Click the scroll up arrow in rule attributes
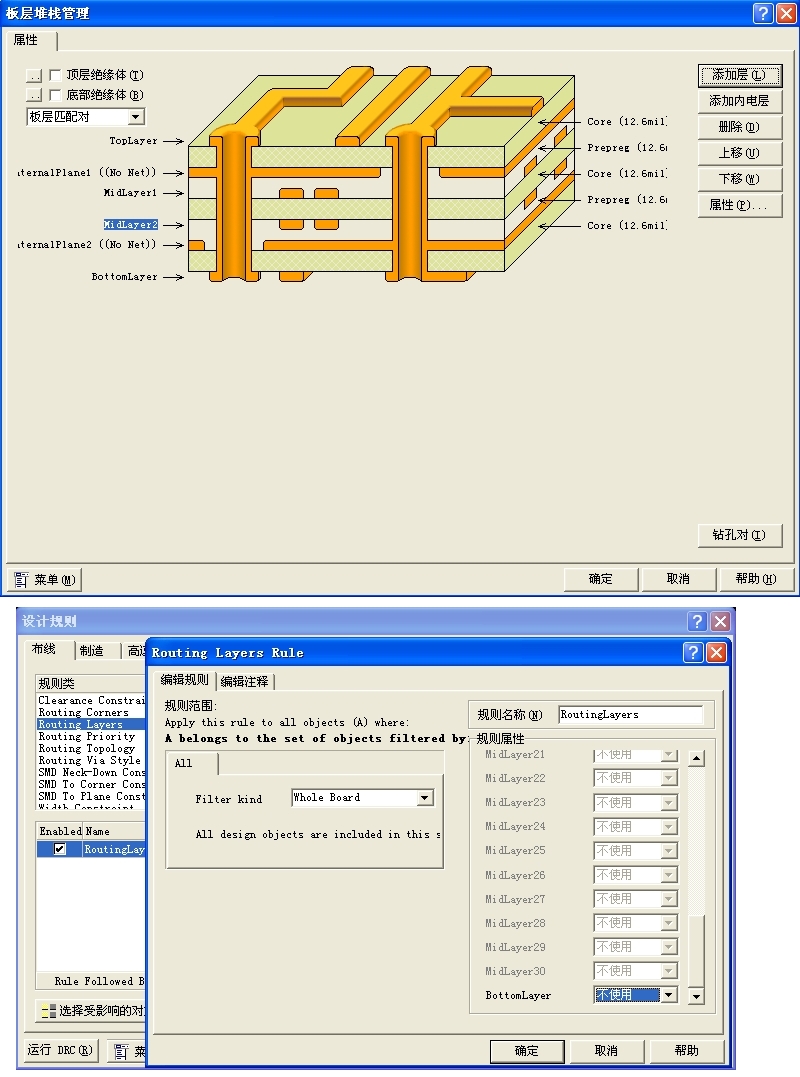This screenshot has width=800, height=1077. pos(696,758)
